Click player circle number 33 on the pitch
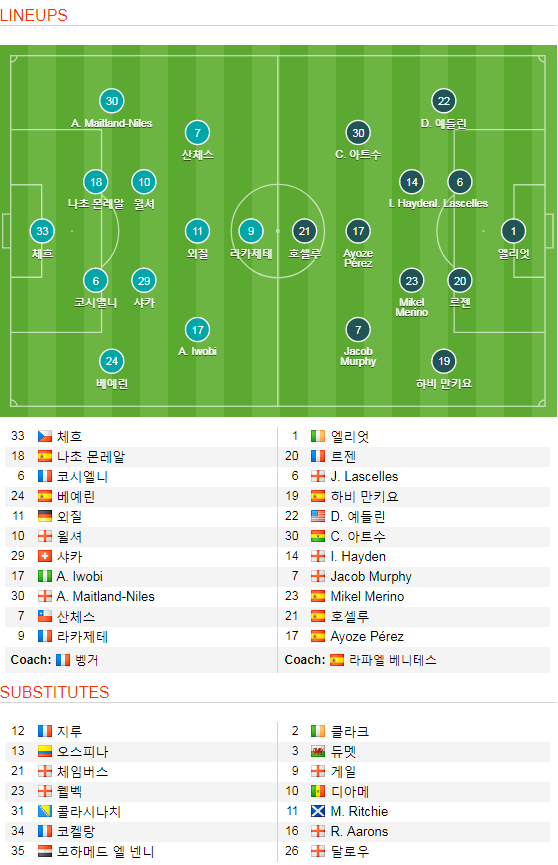Image resolution: width=558 pixels, height=865 pixels. tap(42, 231)
